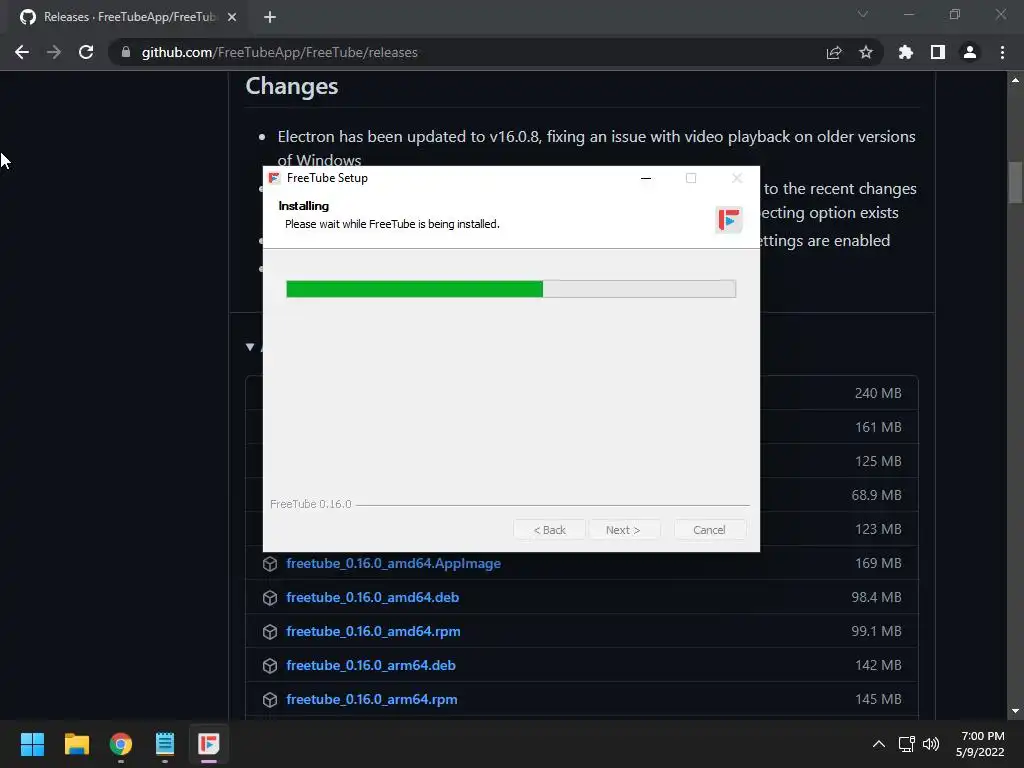Click package icon beside amd64.rpm
This screenshot has height=768, width=1024.
click(270, 632)
